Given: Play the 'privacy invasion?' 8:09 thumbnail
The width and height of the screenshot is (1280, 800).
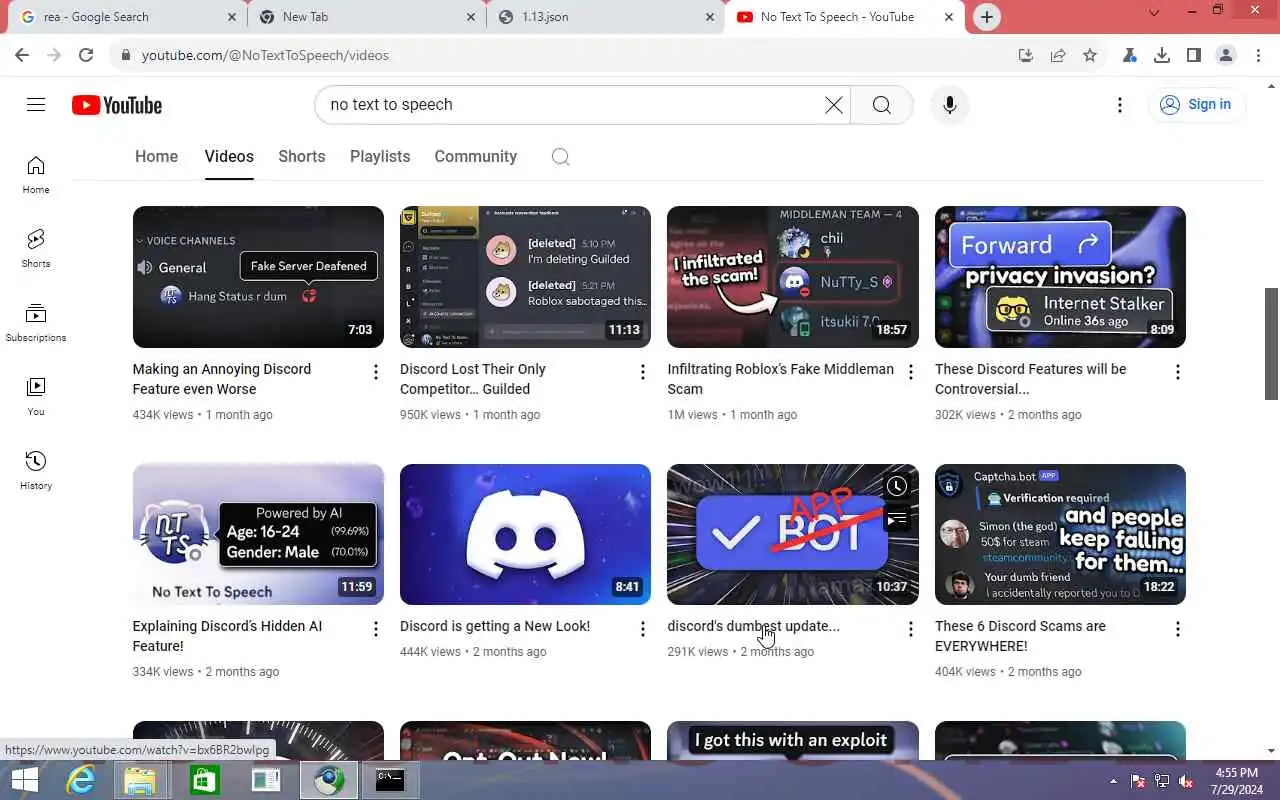Looking at the screenshot, I should (x=1060, y=277).
